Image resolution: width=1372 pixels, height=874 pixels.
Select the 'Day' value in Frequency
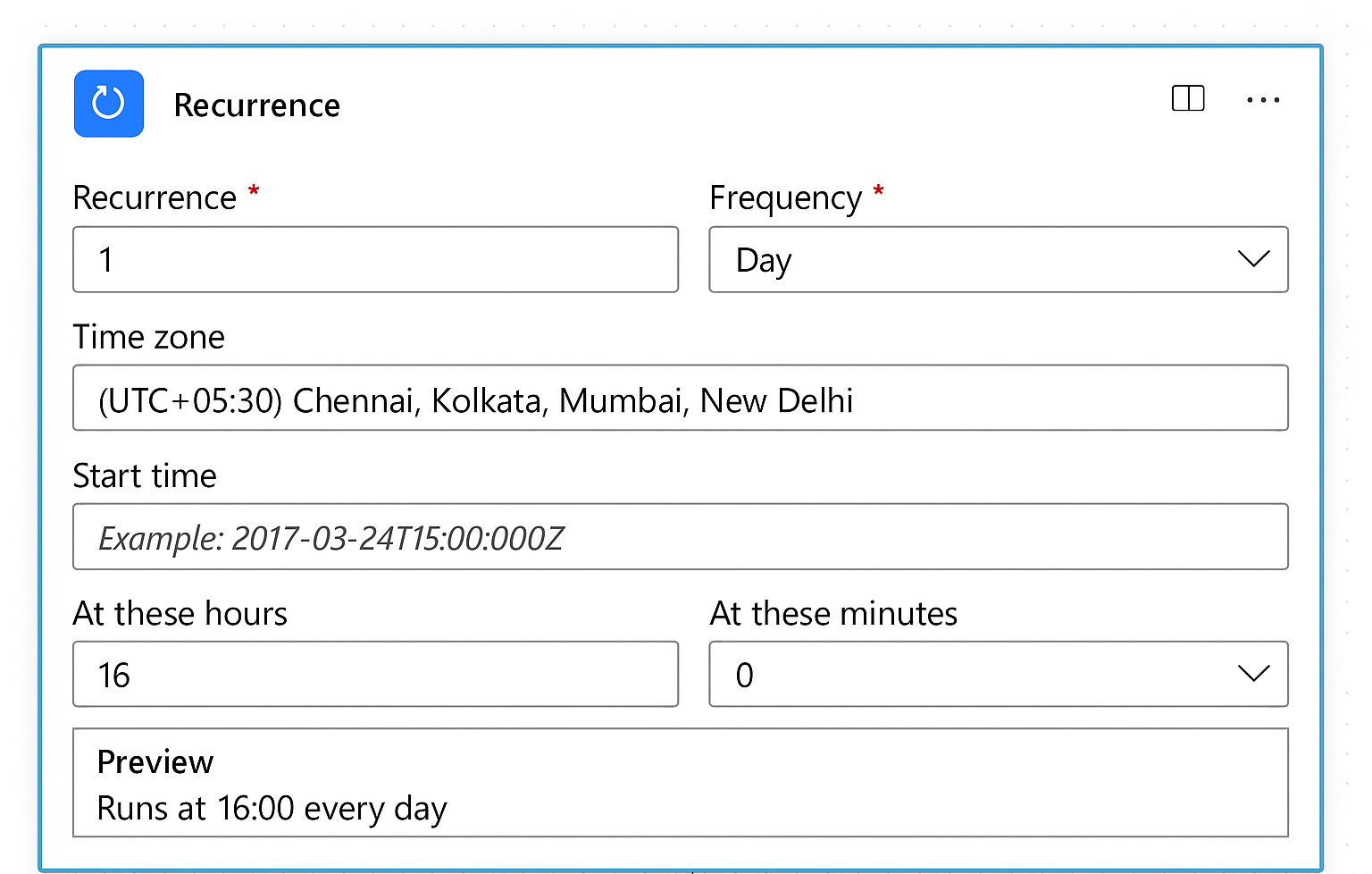(764, 260)
